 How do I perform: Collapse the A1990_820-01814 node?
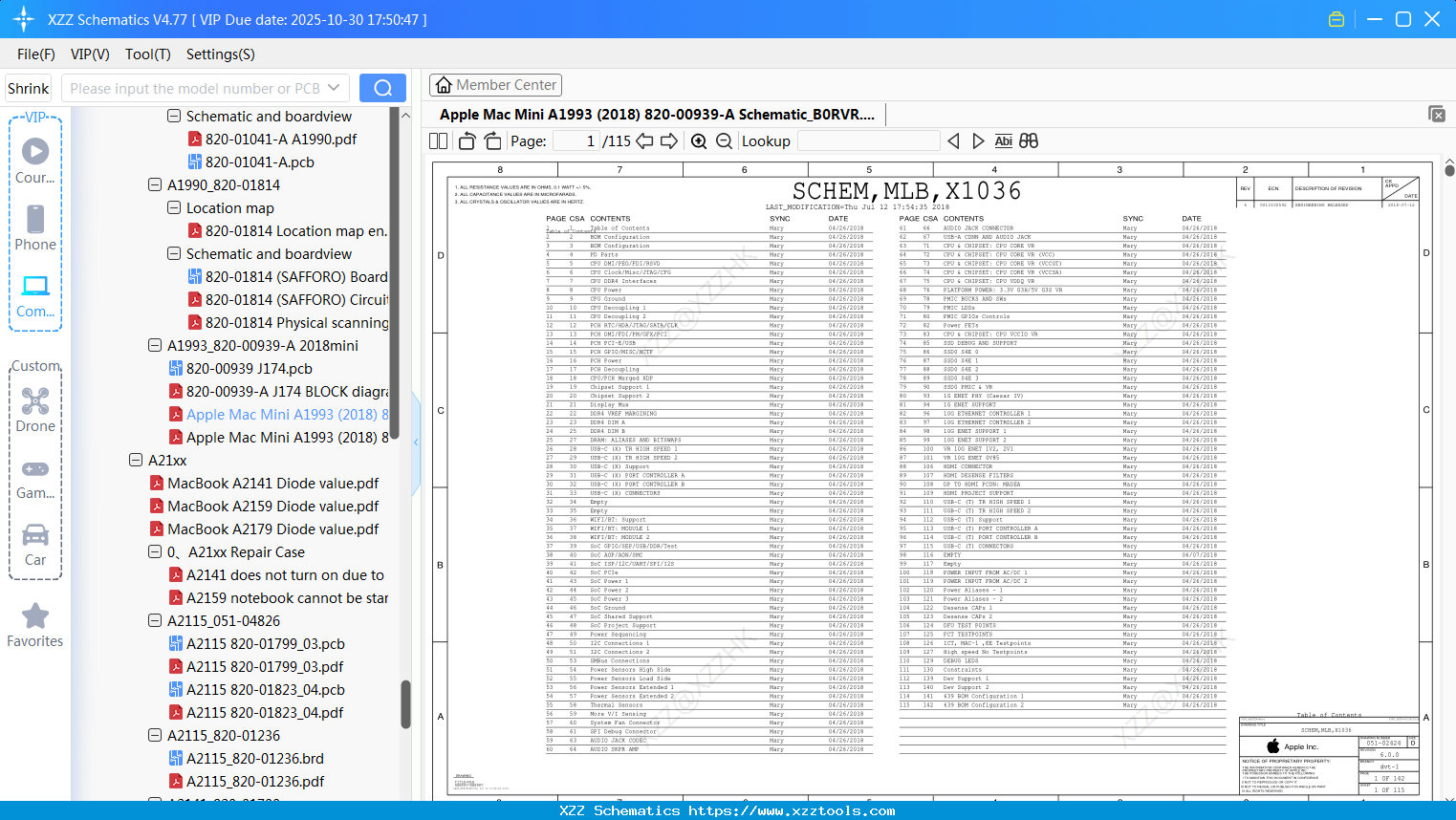pos(155,185)
